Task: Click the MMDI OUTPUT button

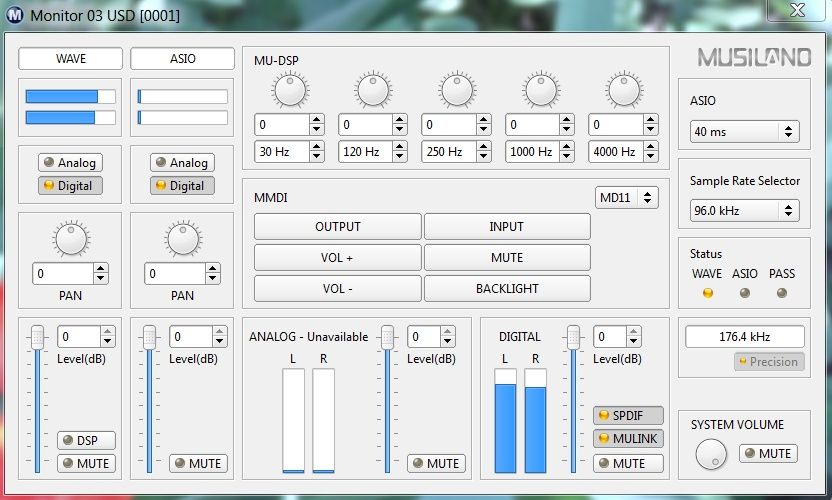Action: [x=337, y=227]
